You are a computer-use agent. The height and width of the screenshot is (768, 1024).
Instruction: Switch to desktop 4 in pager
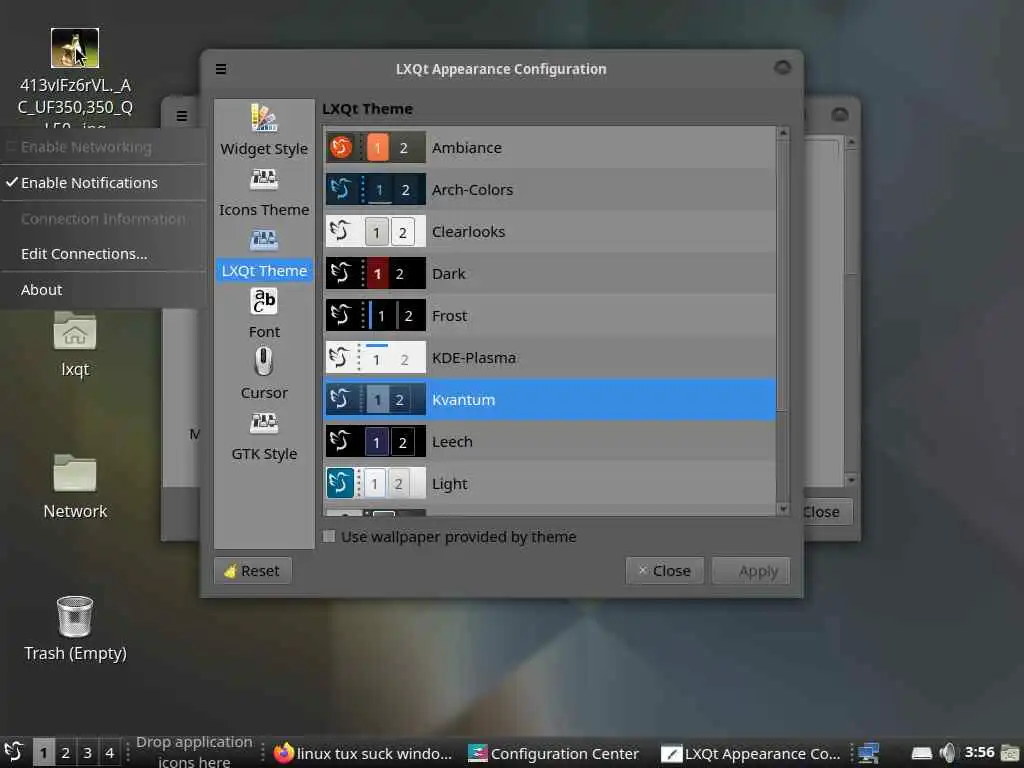[109, 752]
